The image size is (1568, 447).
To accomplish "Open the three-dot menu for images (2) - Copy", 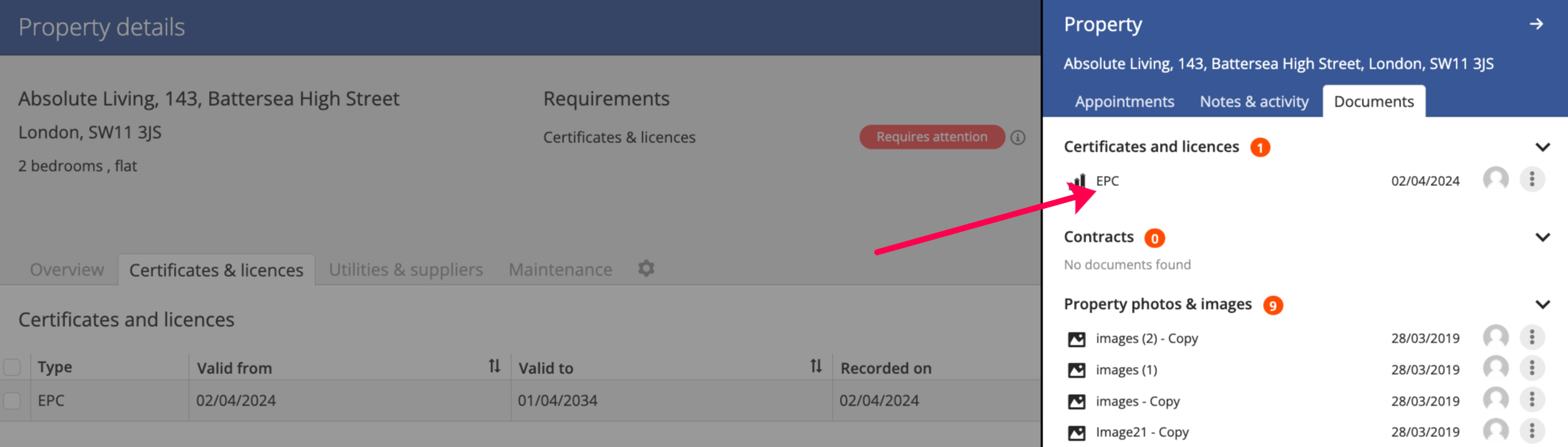I will pyautogui.click(x=1531, y=338).
